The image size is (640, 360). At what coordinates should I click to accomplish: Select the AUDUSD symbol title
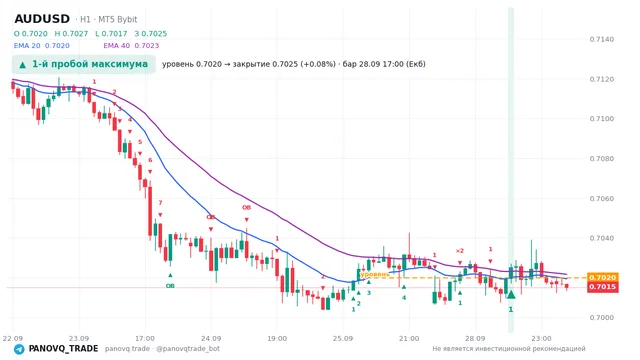tap(42, 19)
